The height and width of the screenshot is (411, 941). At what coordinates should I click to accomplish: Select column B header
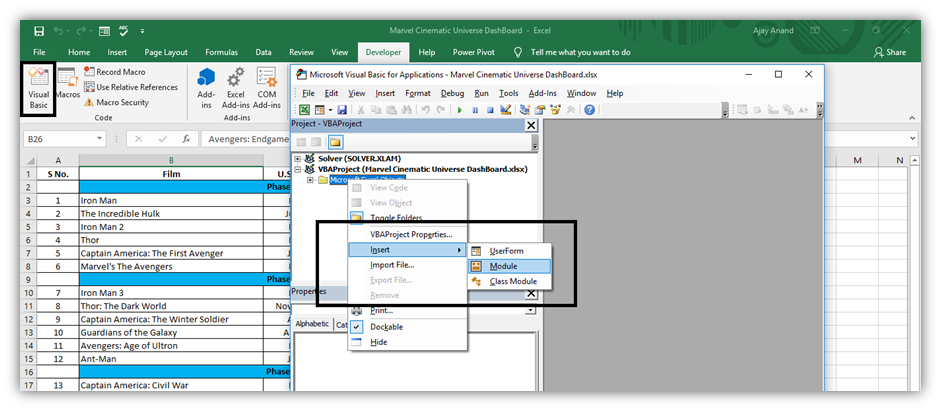point(171,161)
